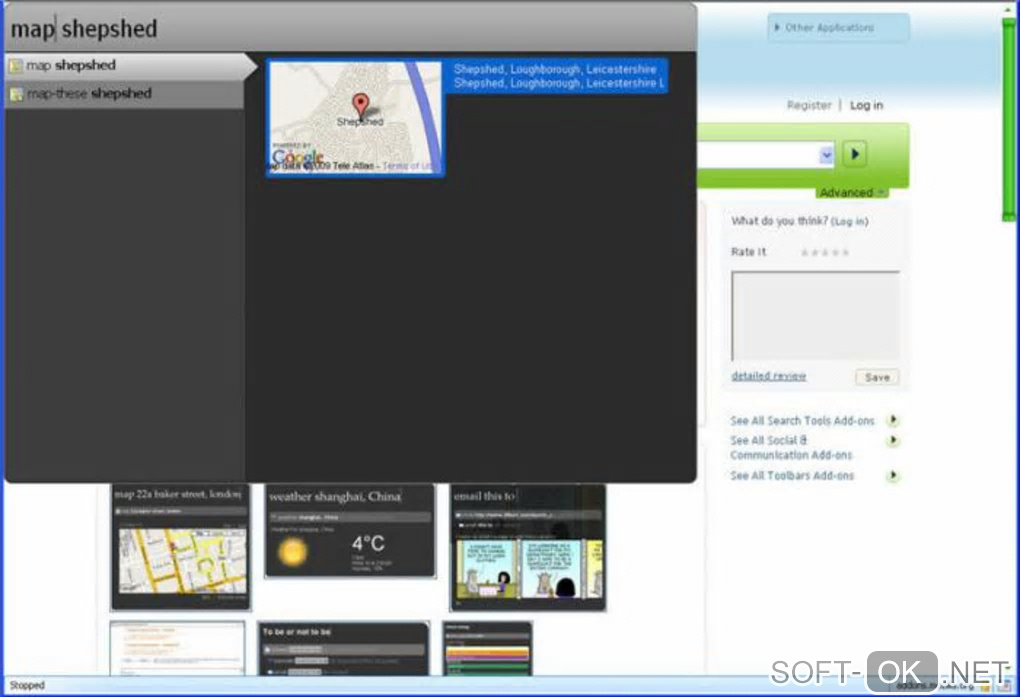Click the map icon beside 'map shepshed'
Screen dimensions: 1020x697
pos(16,66)
